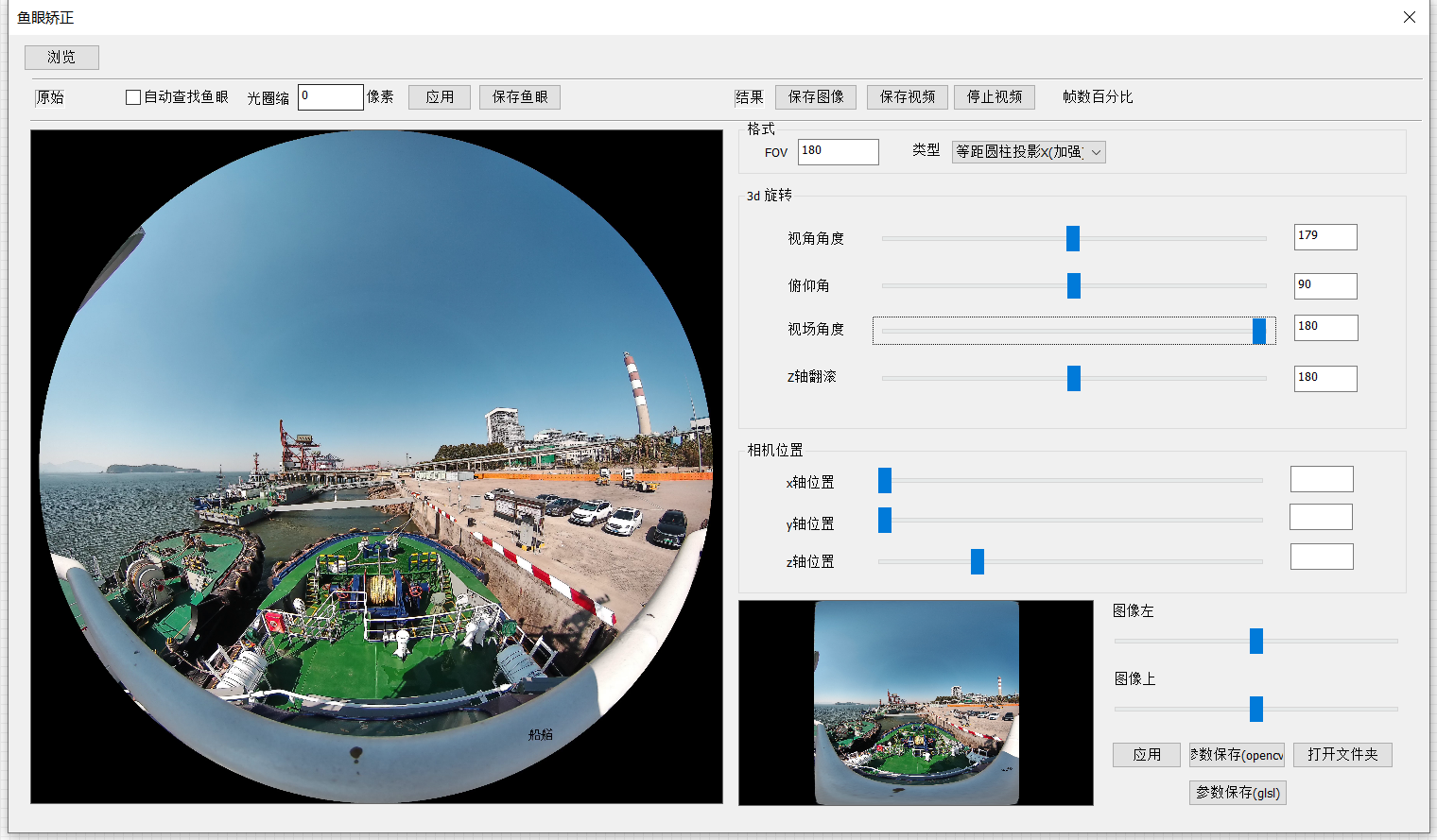The image size is (1437, 840).
Task: Click the 打开文件夹 button
Action: point(1342,755)
